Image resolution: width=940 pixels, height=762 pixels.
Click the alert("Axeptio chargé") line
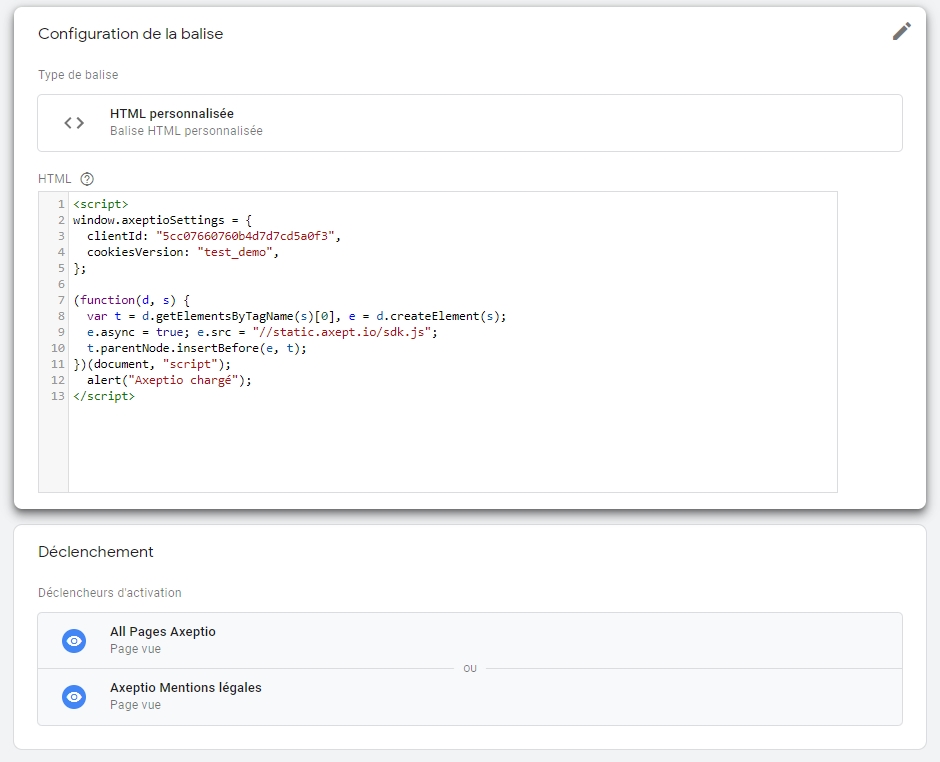[x=169, y=380]
